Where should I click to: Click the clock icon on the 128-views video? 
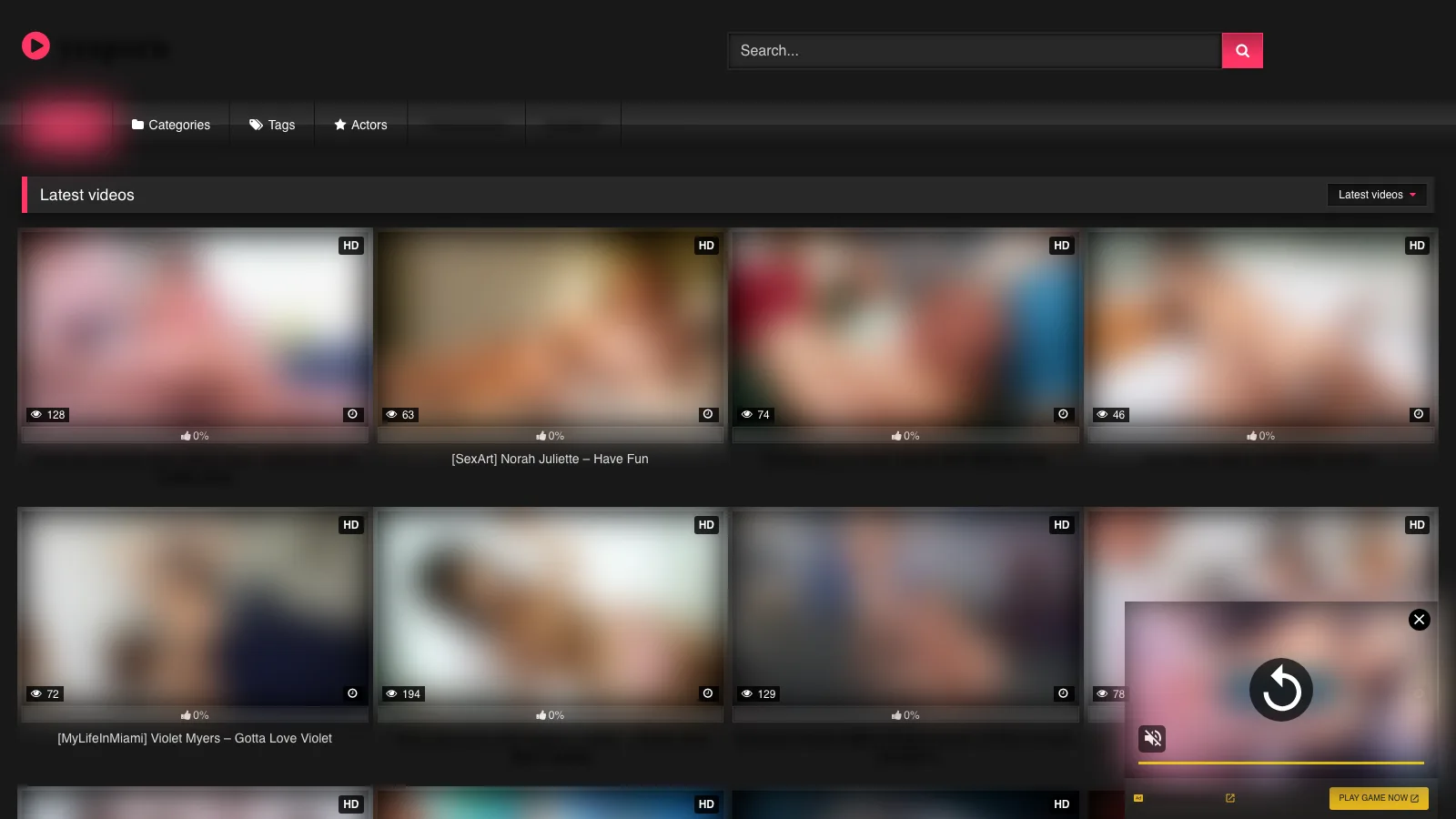[x=353, y=414]
